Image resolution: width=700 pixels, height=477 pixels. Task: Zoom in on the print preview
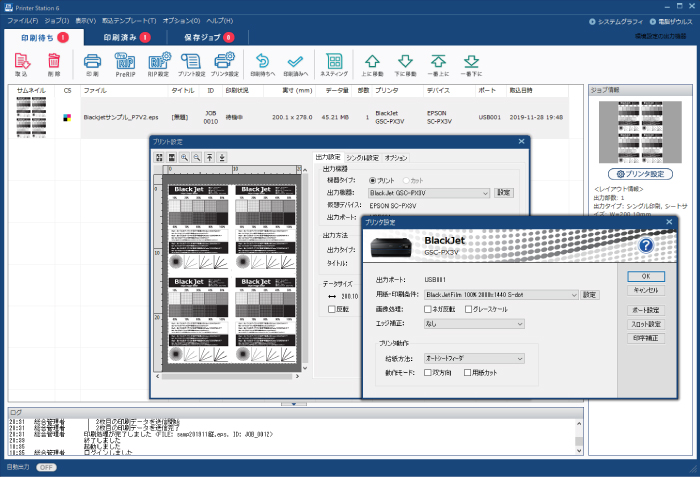pyautogui.click(x=184, y=157)
